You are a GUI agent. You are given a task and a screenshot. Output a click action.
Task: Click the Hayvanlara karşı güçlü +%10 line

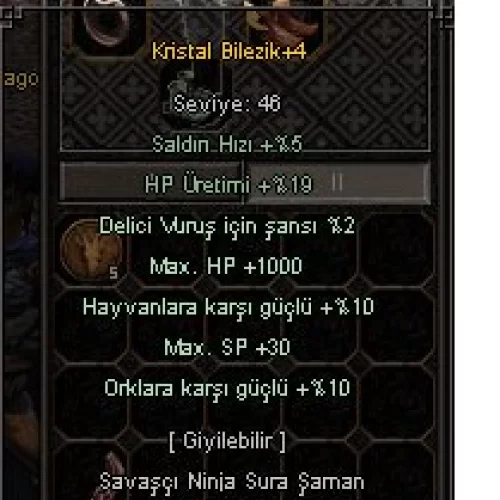(228, 308)
